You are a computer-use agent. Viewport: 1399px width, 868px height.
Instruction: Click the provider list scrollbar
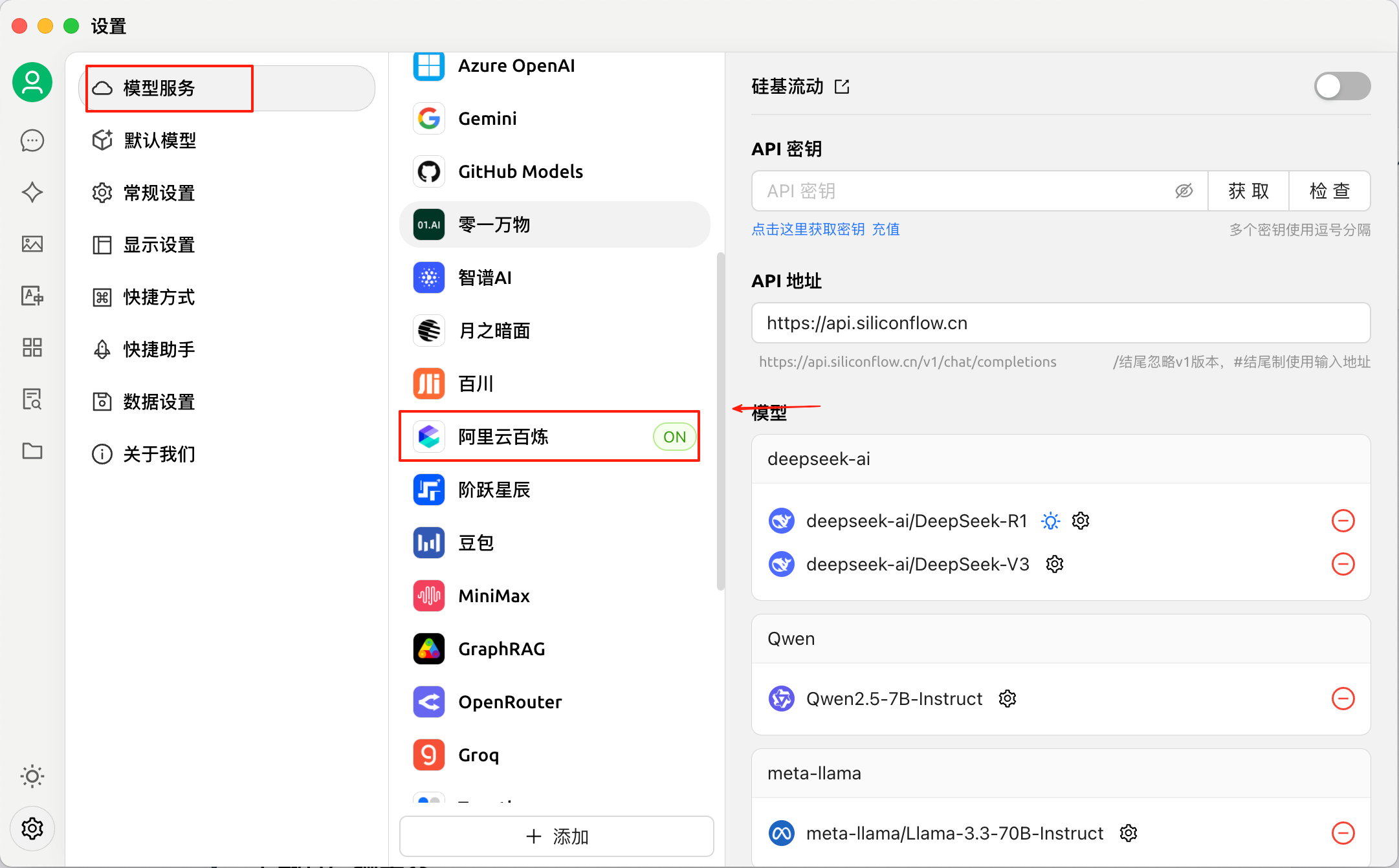(x=720, y=421)
